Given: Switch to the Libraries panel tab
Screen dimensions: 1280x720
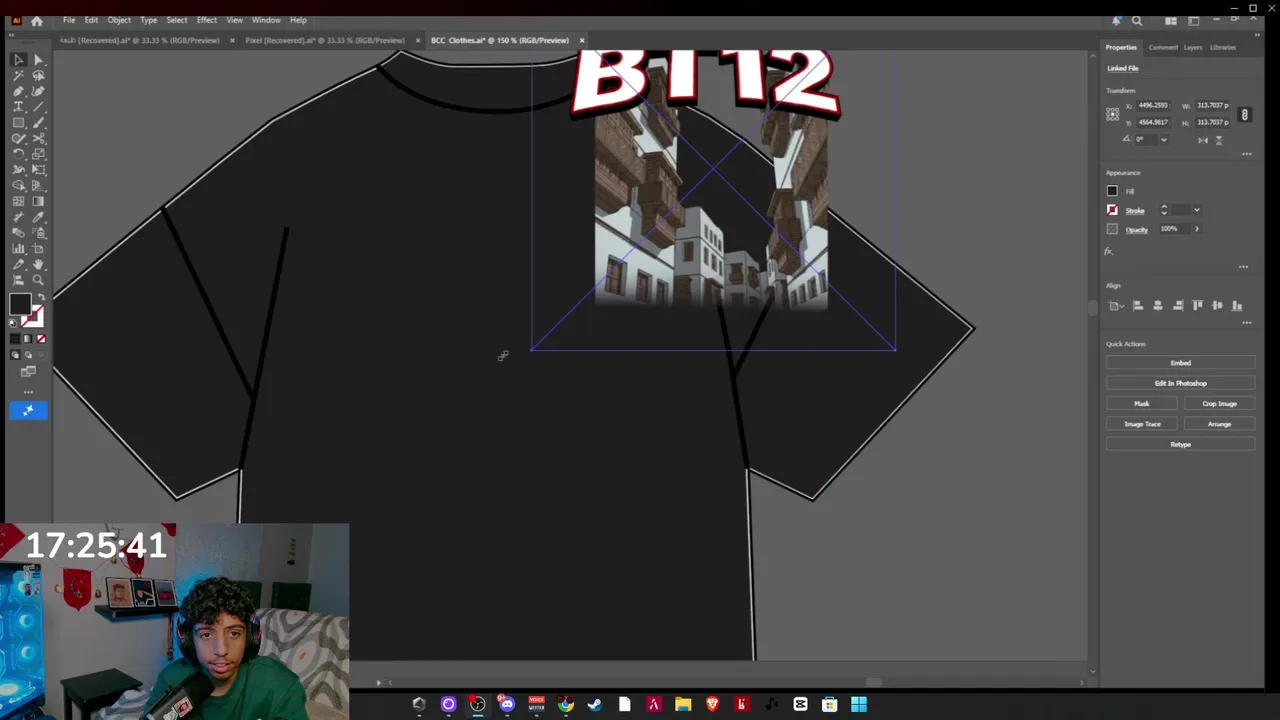Looking at the screenshot, I should pos(1223,47).
